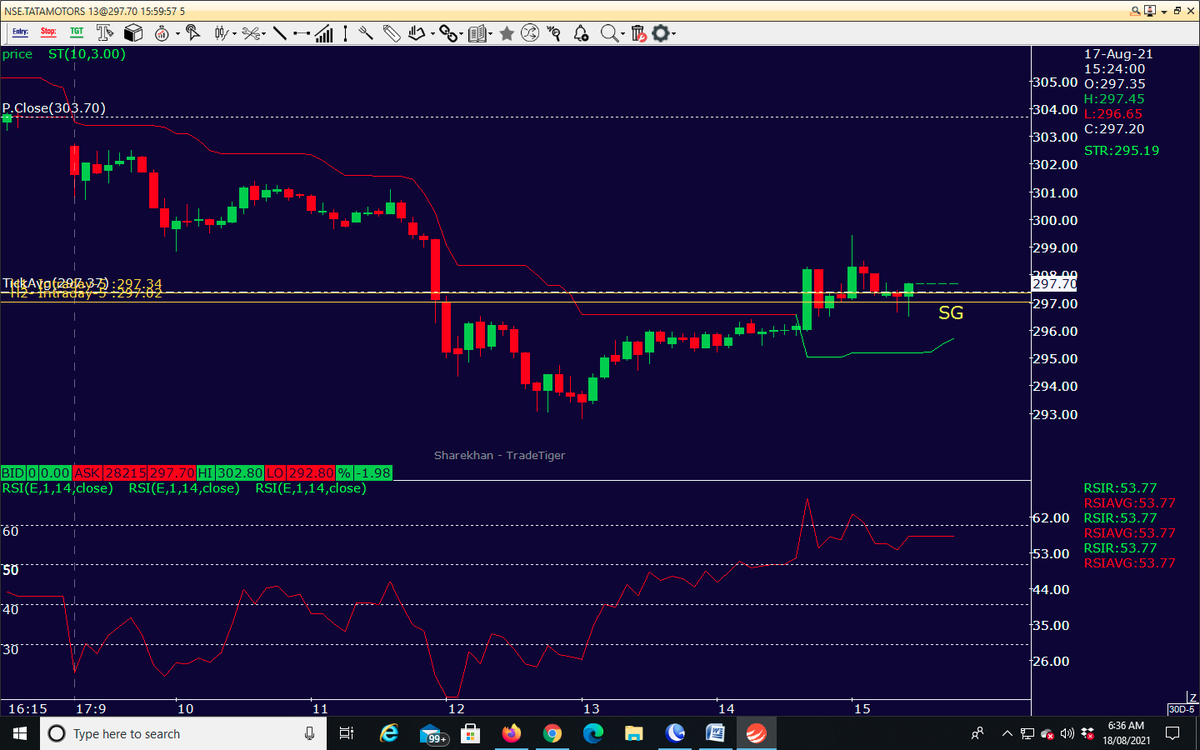Click the price legend label

(x=17, y=54)
